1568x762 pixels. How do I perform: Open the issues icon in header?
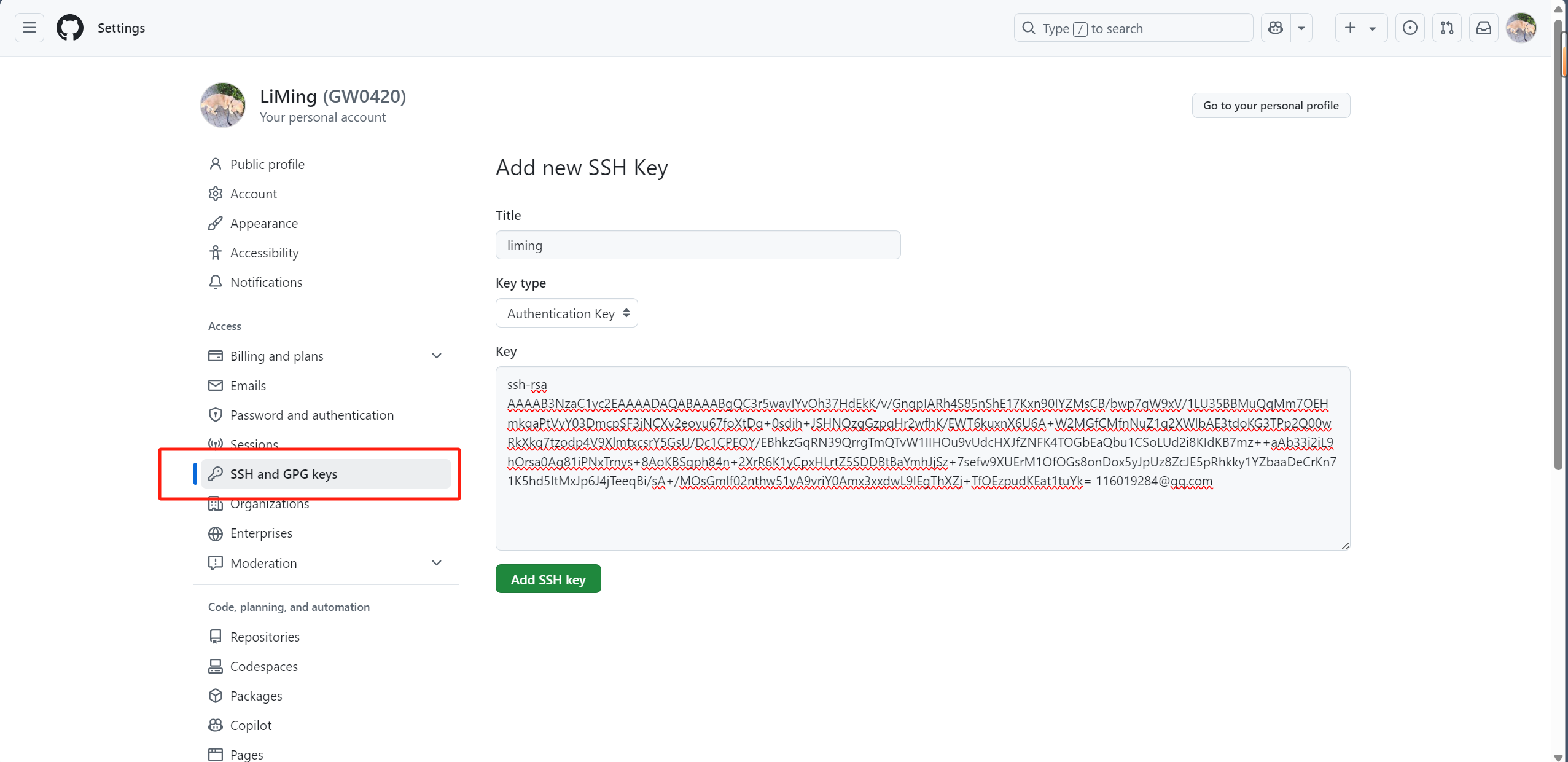point(1410,28)
